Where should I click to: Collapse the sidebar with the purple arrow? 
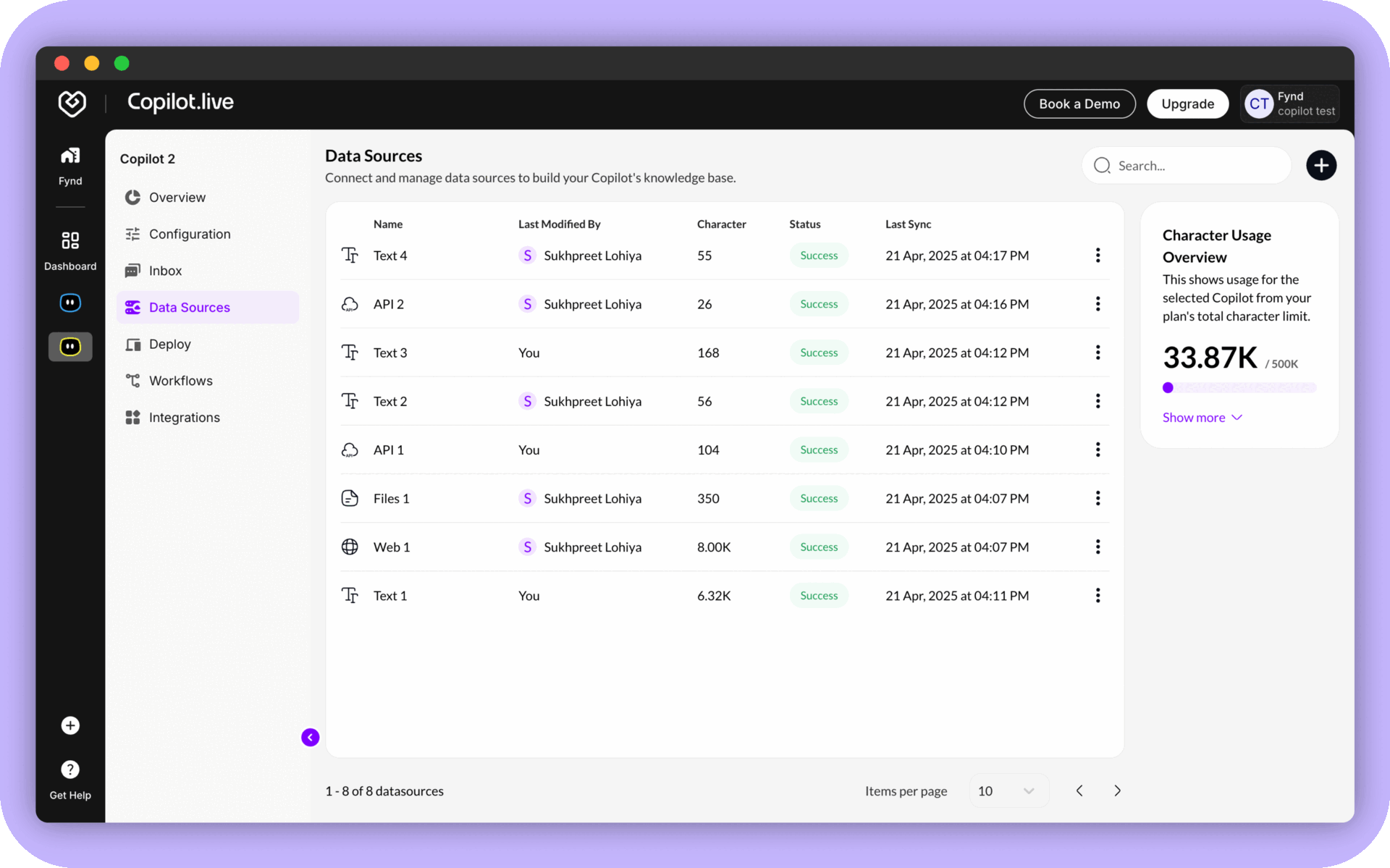tap(311, 737)
